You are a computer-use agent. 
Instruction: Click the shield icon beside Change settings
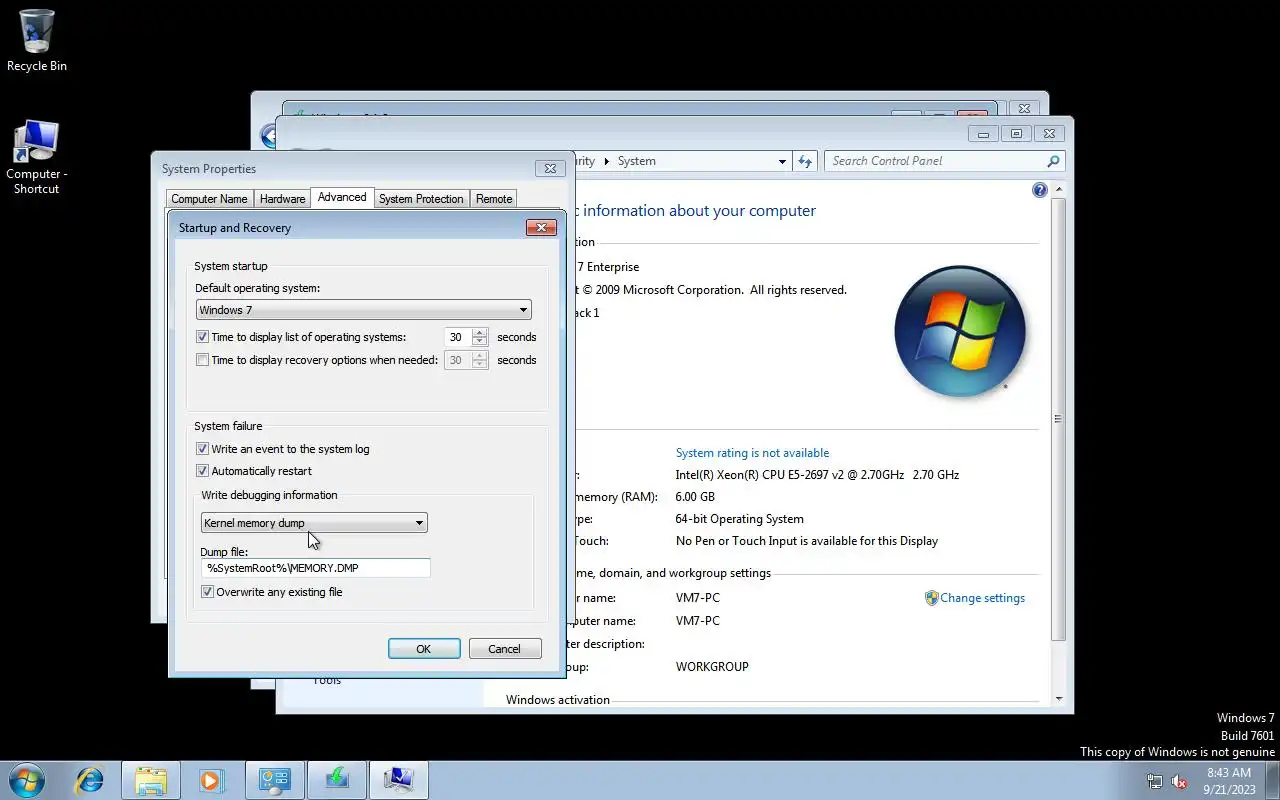(931, 598)
